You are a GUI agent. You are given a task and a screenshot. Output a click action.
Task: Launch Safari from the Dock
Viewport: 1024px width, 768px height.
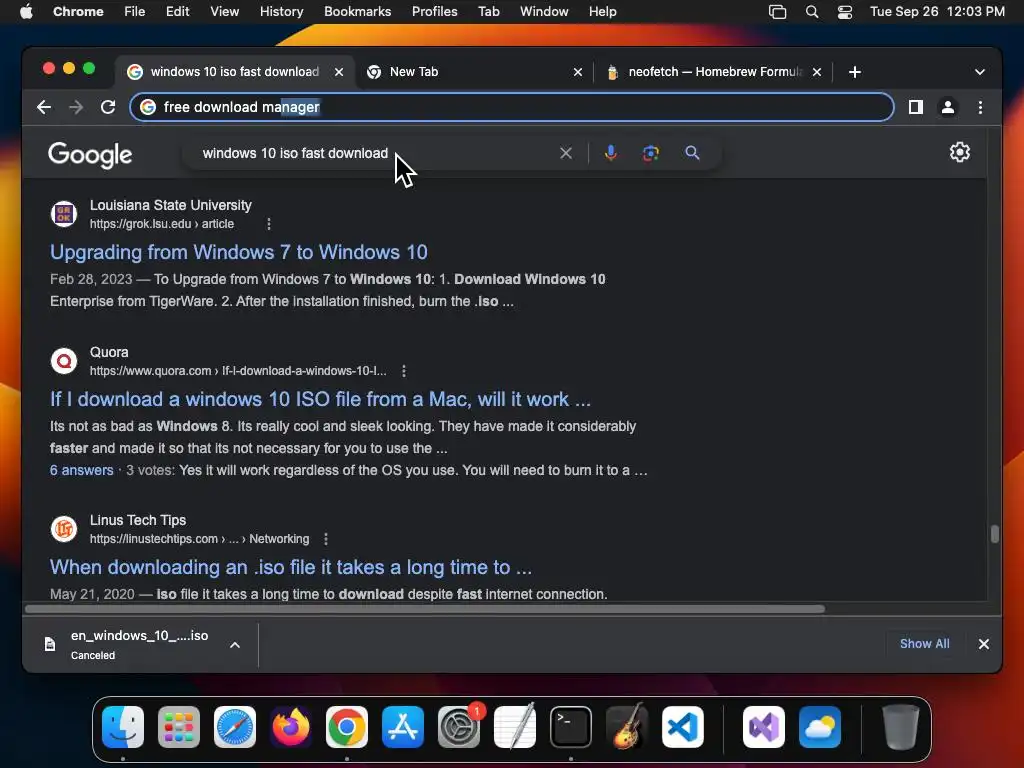234,727
